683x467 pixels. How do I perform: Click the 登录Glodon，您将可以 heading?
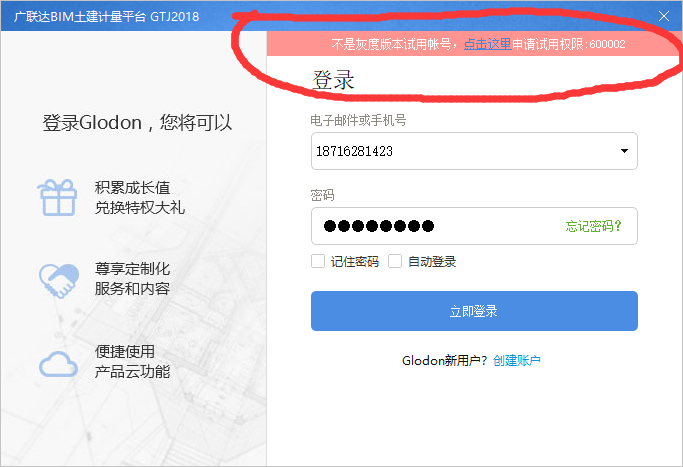pyautogui.click(x=137, y=123)
